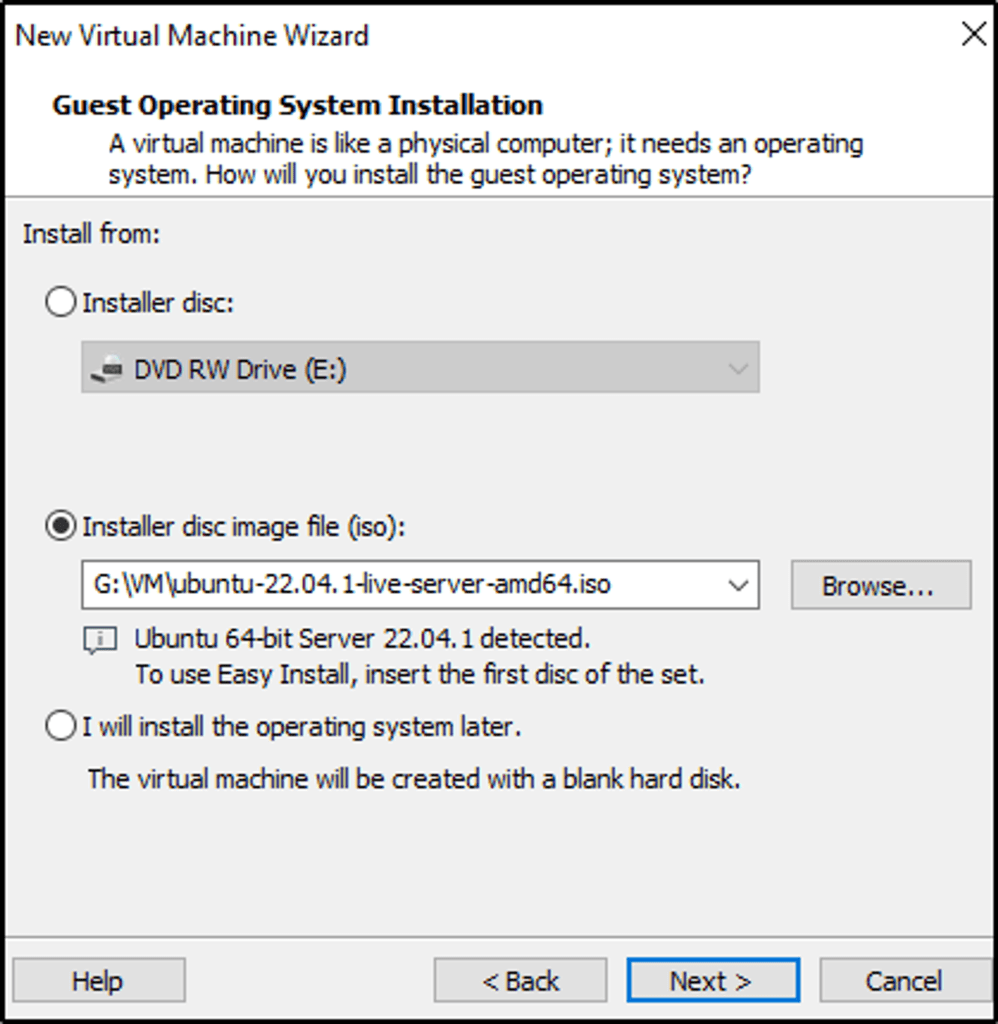
Task: Click the "To use Easy Install" hint text
Action: 420,674
